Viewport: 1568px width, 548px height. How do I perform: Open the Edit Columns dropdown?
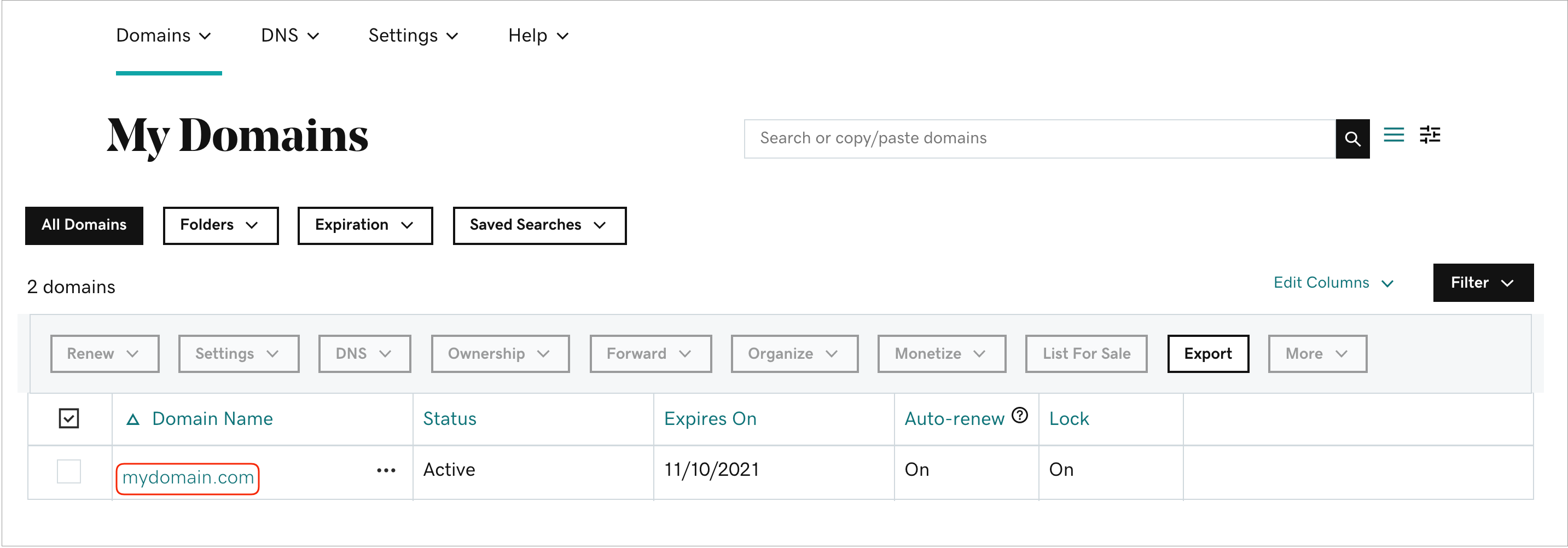[x=1332, y=283]
